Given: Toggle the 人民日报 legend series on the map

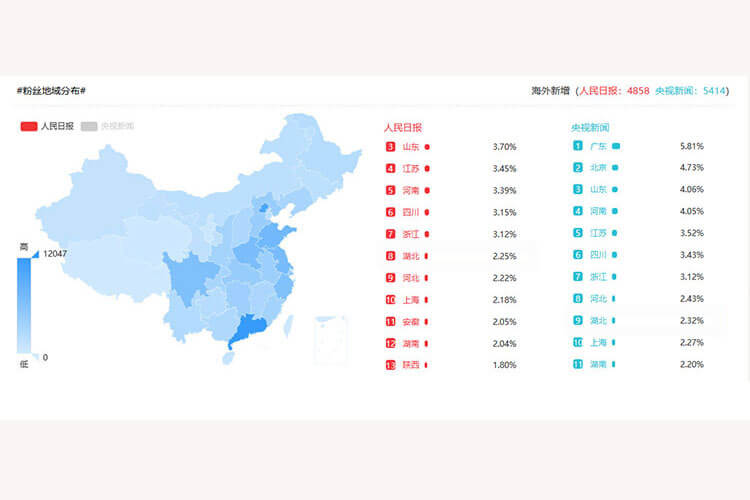Looking at the screenshot, I should 29,126.
